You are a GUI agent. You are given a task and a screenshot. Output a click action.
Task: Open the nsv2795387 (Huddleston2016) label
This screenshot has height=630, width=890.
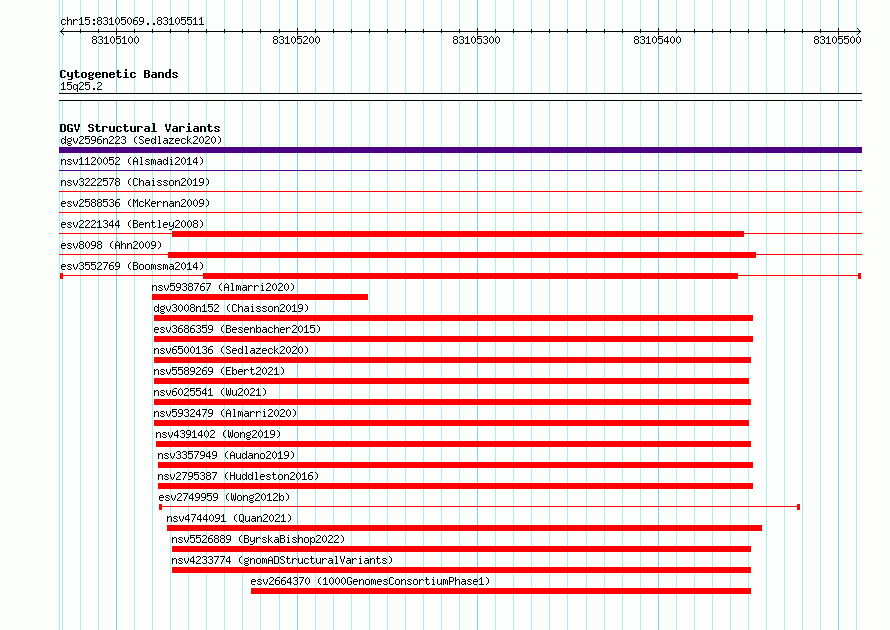[x=238, y=476]
